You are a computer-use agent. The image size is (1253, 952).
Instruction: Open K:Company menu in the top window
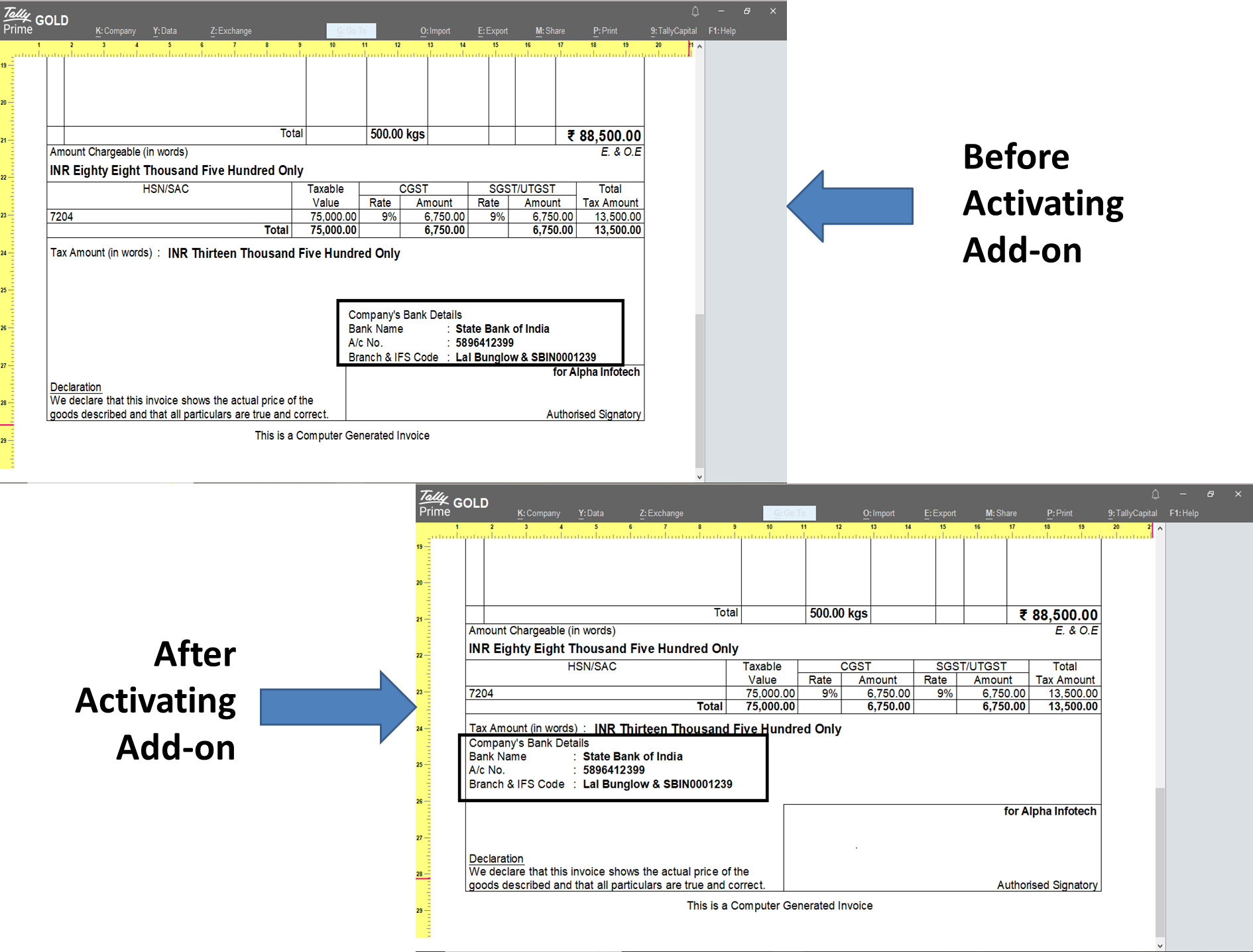(x=115, y=31)
